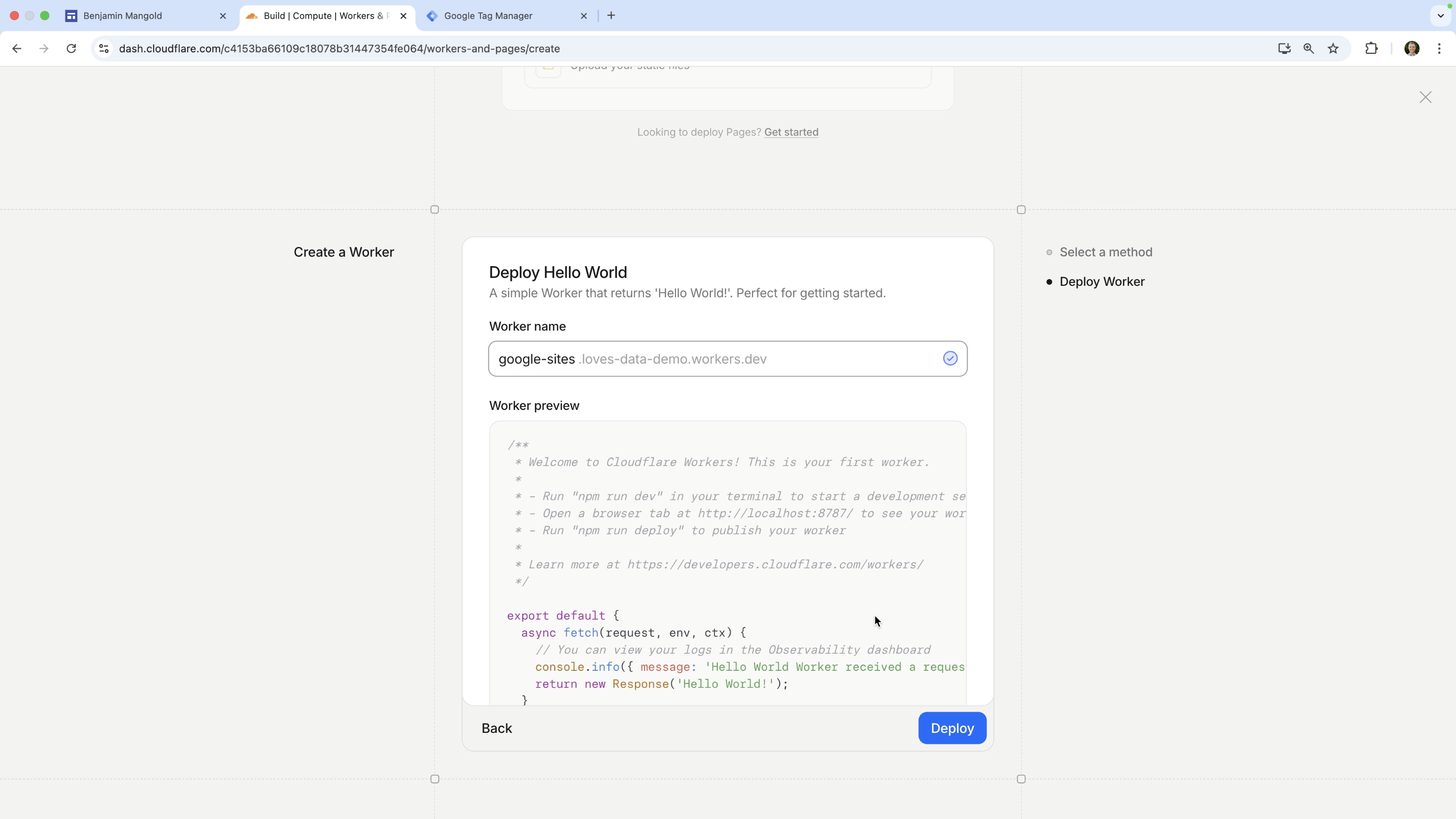Open the Chrome three-dot menu
The height and width of the screenshot is (819, 1456).
pyautogui.click(x=1439, y=49)
